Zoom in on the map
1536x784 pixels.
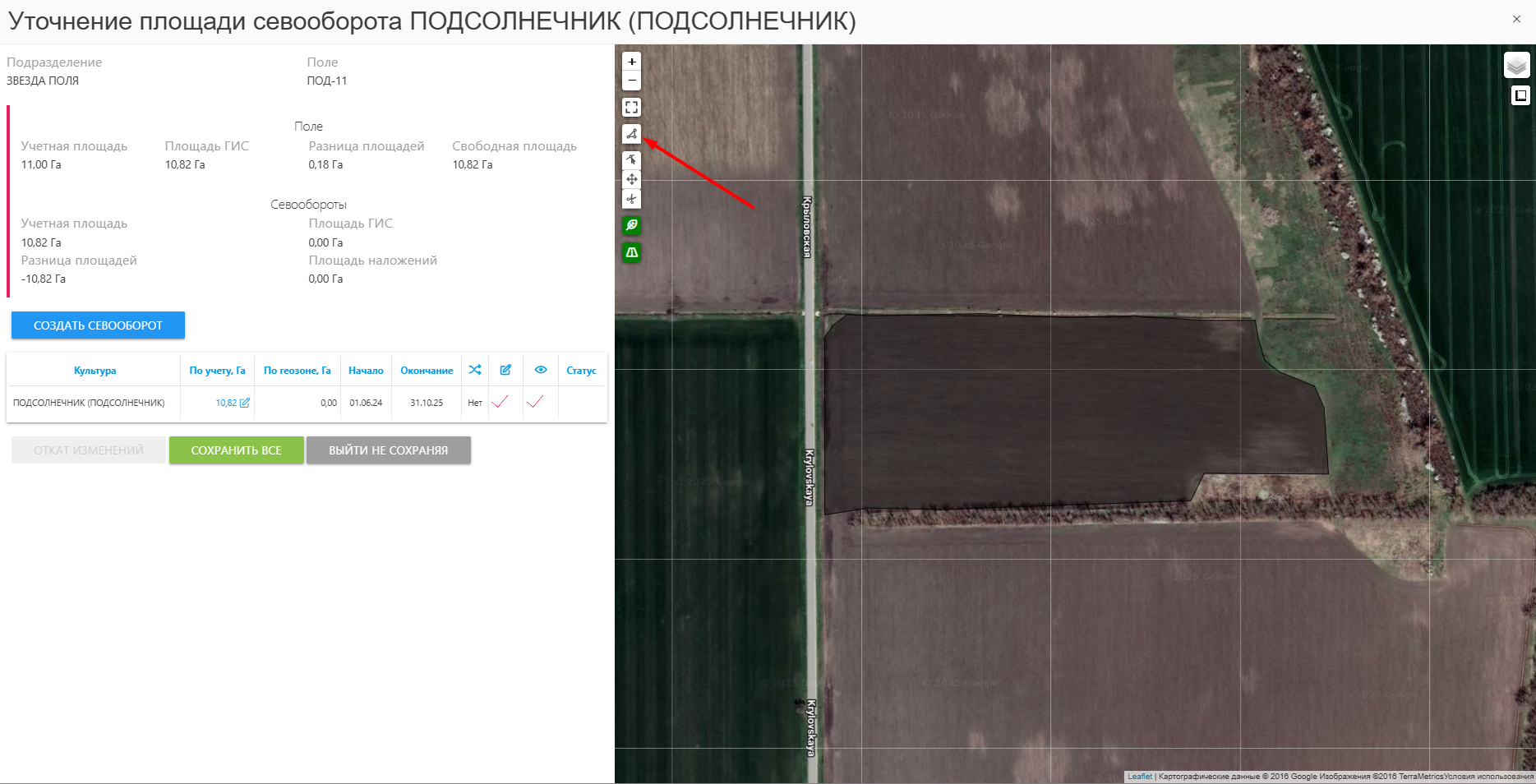(x=631, y=62)
